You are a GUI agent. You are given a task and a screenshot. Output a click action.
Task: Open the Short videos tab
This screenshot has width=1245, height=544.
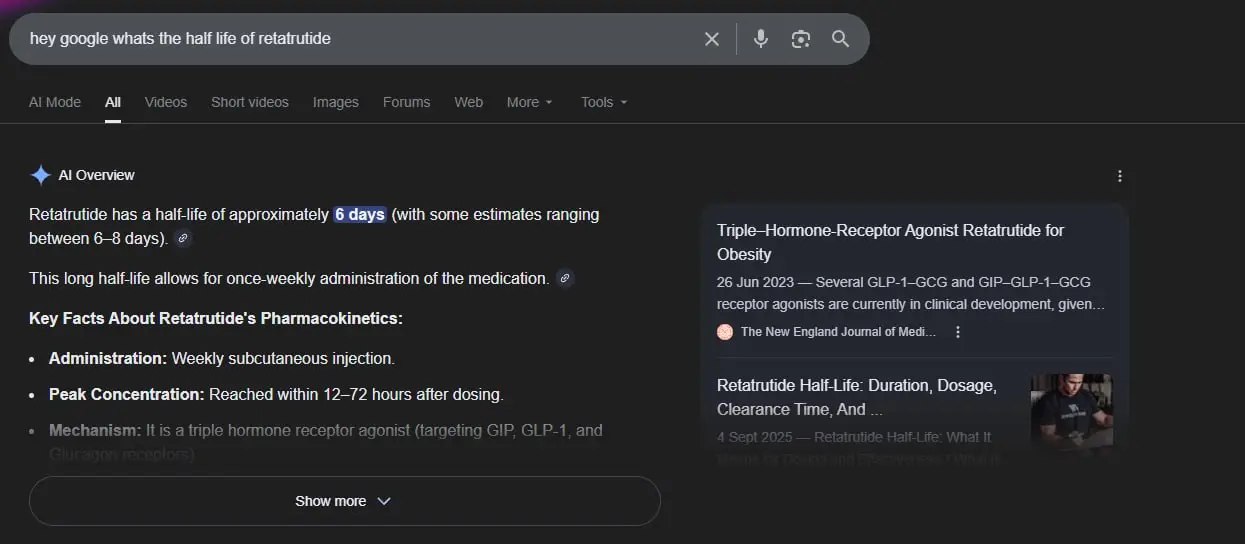click(x=250, y=102)
